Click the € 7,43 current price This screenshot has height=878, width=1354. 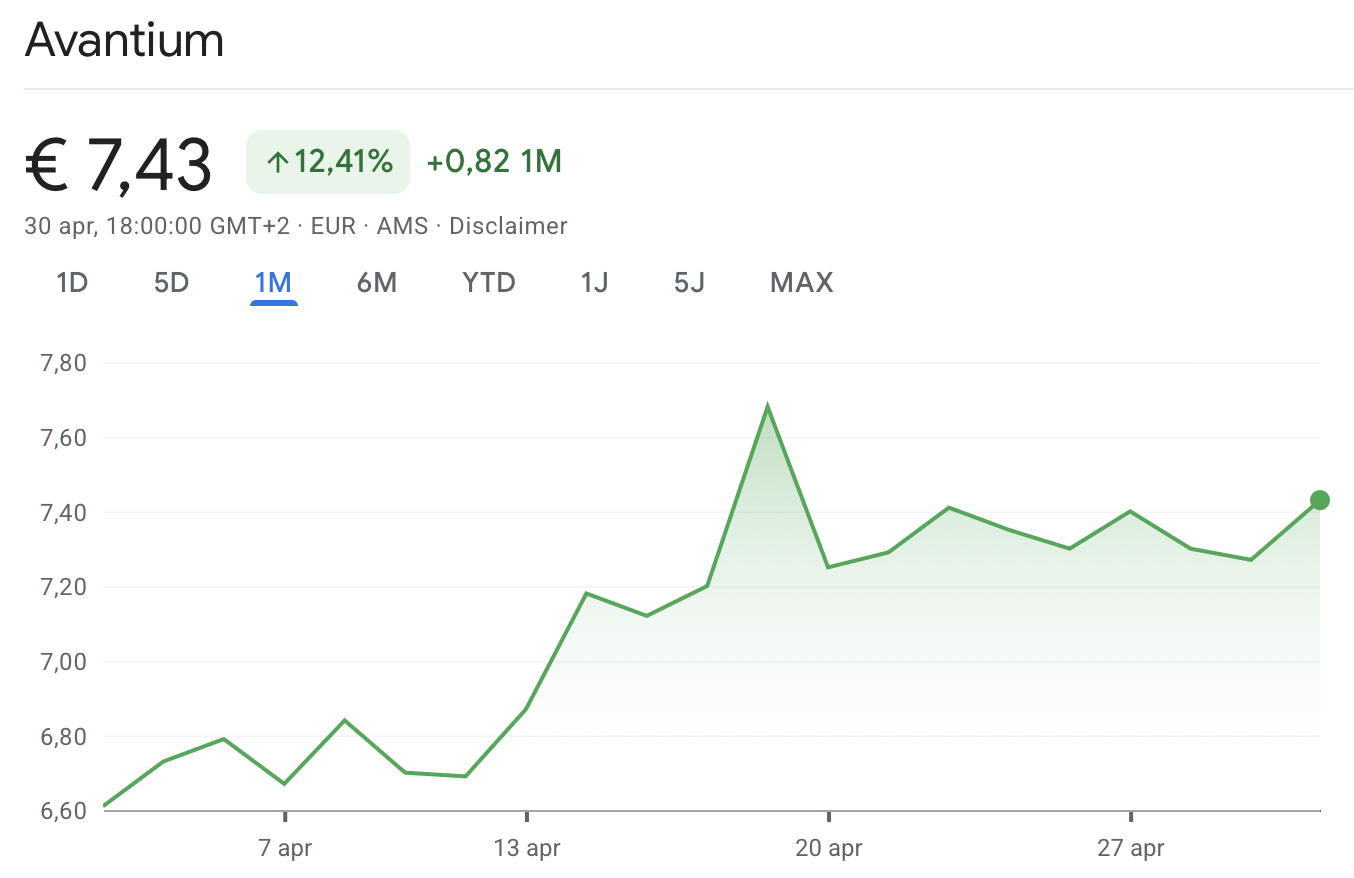[119, 163]
